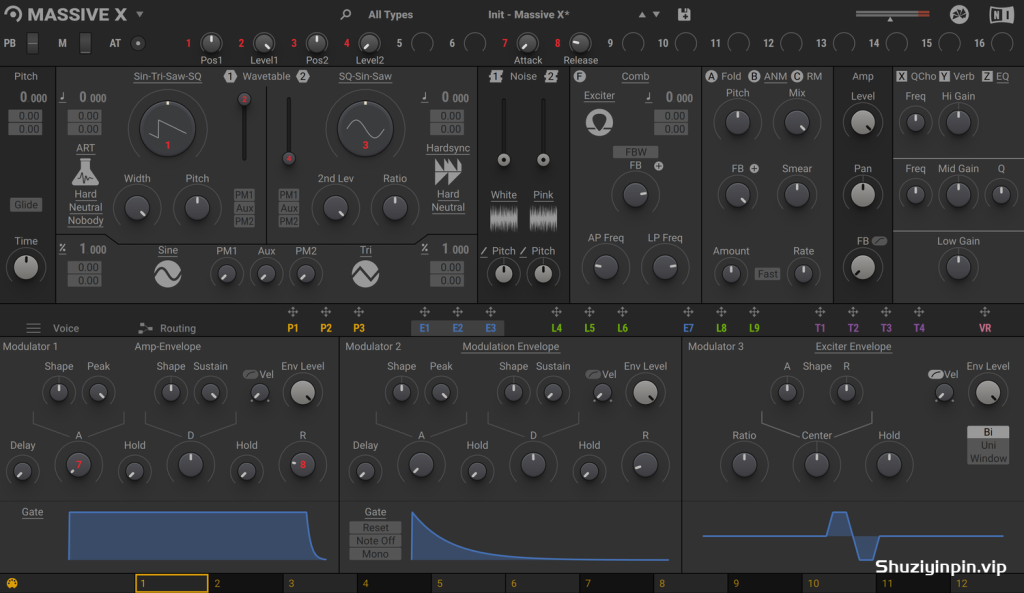The height and width of the screenshot is (593, 1024).
Task: Open the Comb filter type menu
Action: coord(635,76)
